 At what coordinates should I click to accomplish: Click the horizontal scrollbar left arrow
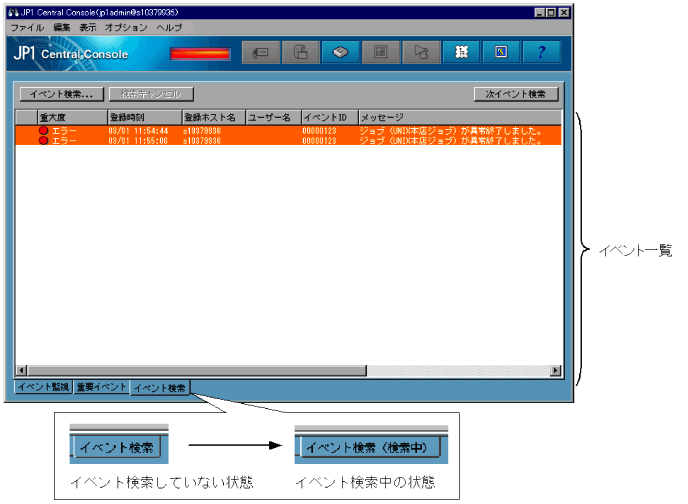coord(21,371)
